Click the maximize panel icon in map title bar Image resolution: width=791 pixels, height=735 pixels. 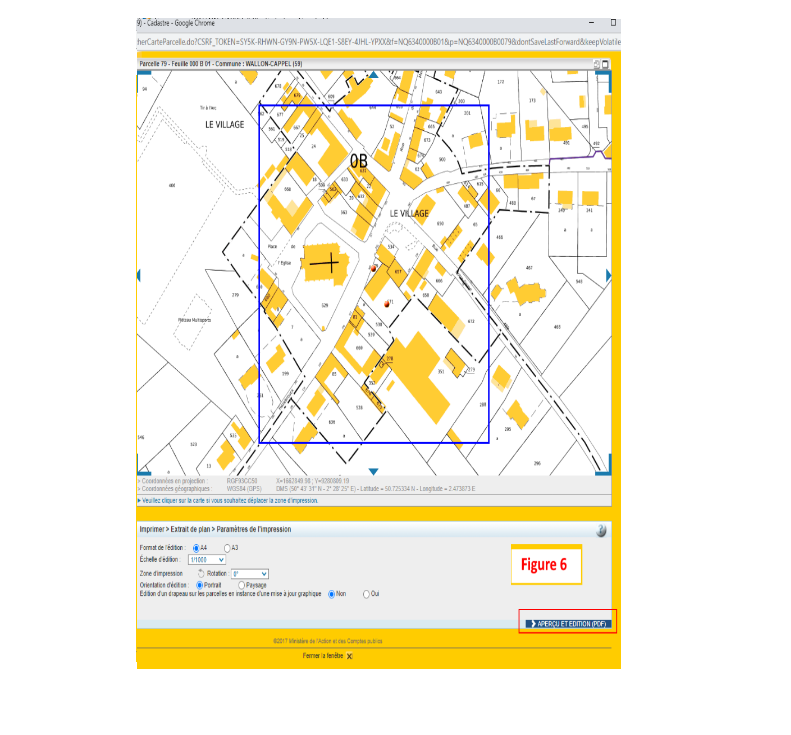click(605, 64)
